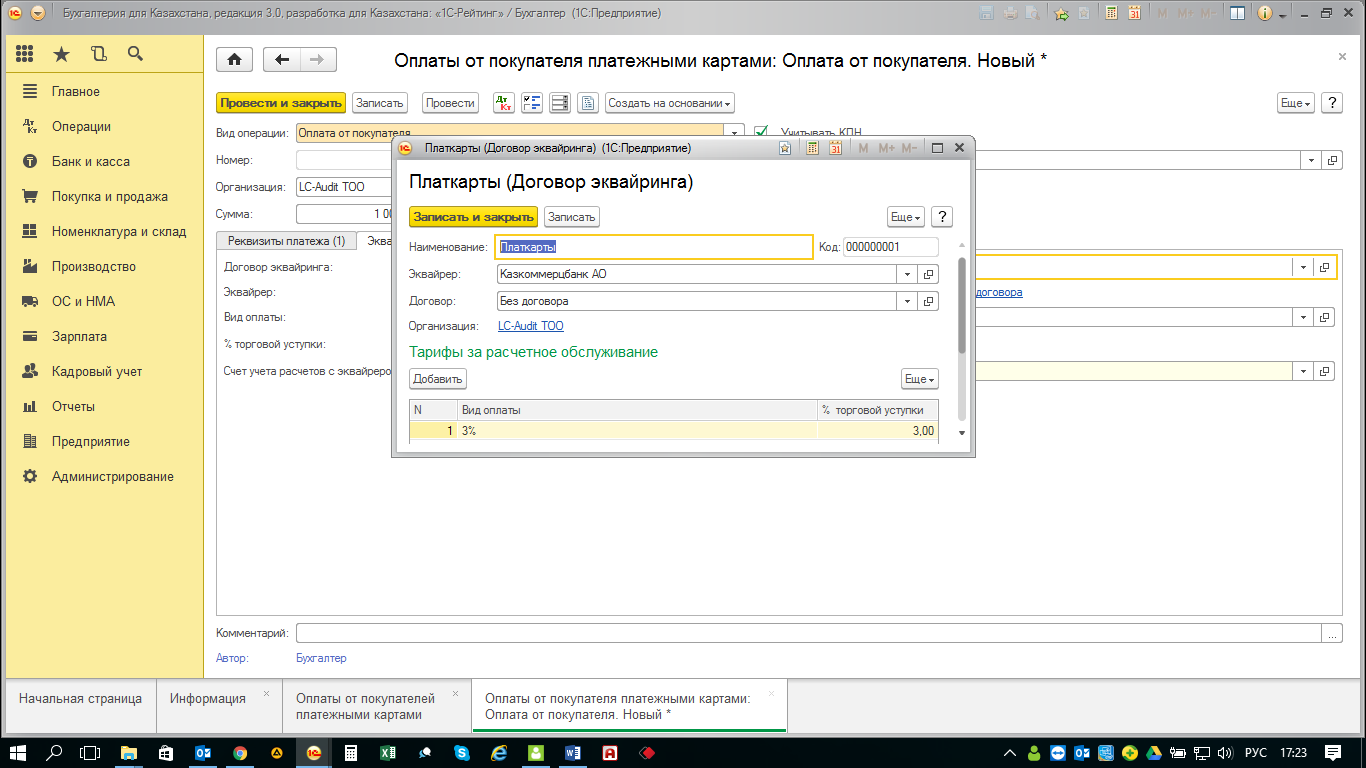Open Еще menu in main document toolbar

(x=1295, y=103)
